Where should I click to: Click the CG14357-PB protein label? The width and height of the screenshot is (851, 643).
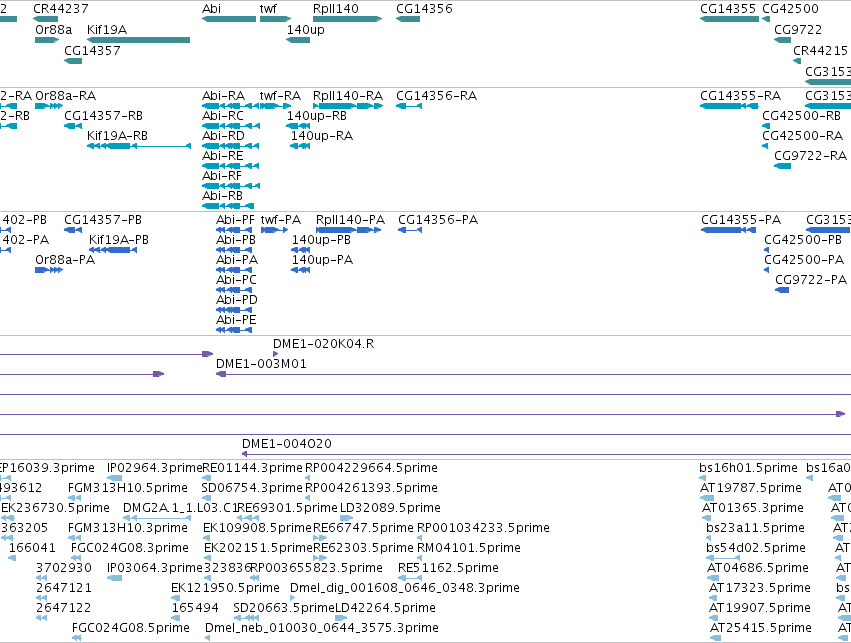(x=103, y=220)
